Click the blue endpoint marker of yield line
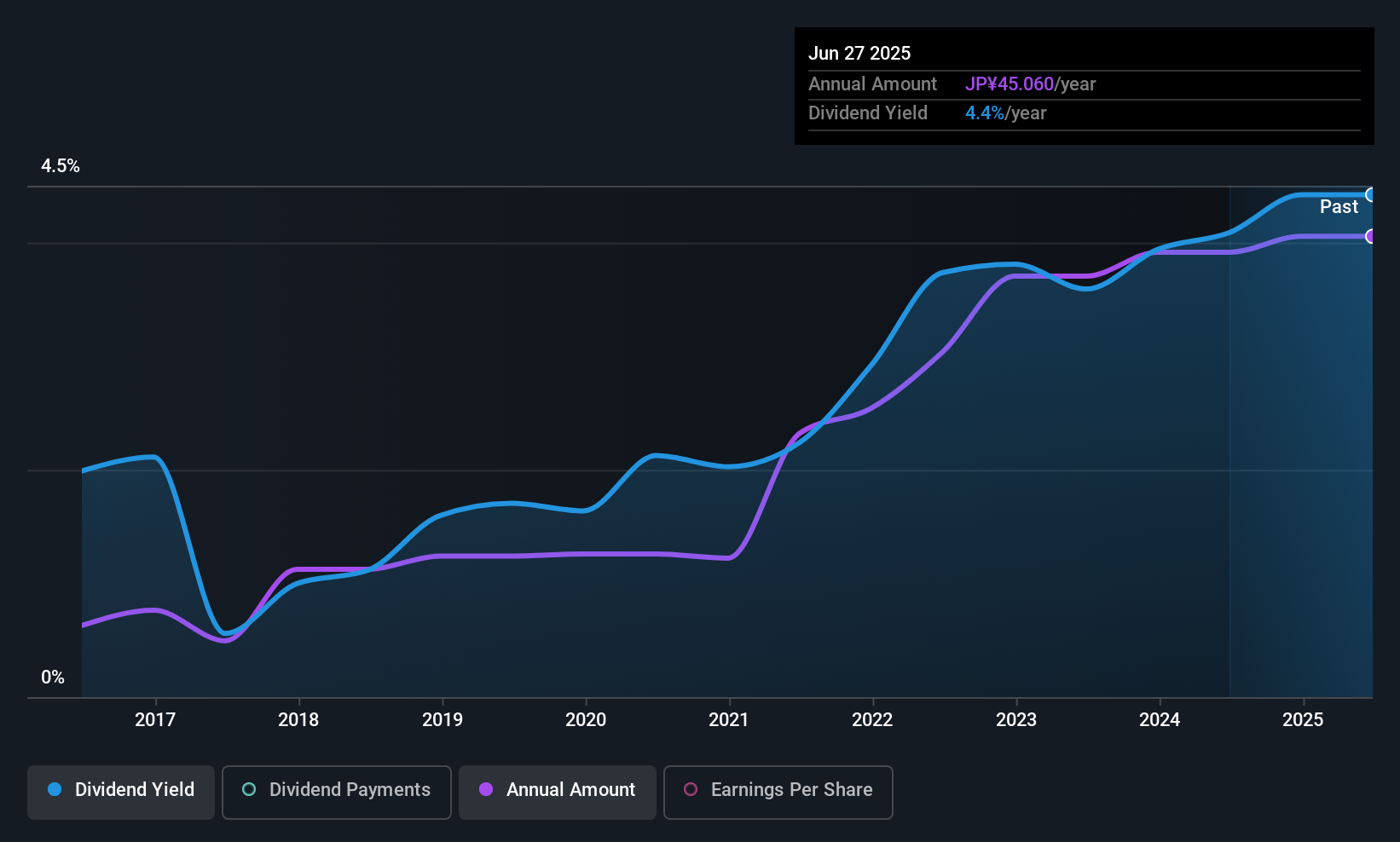Screen dimensions: 1400x842 tap(1370, 195)
